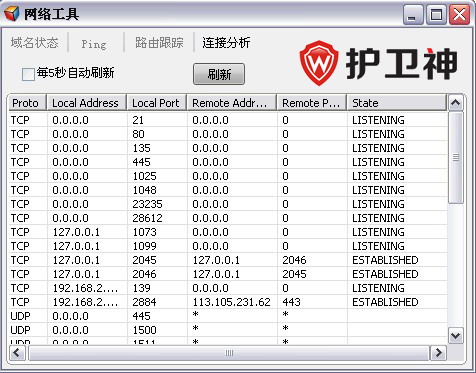This screenshot has width=476, height=373.
Task: Sort by Local Address column header
Action: [x=87, y=103]
